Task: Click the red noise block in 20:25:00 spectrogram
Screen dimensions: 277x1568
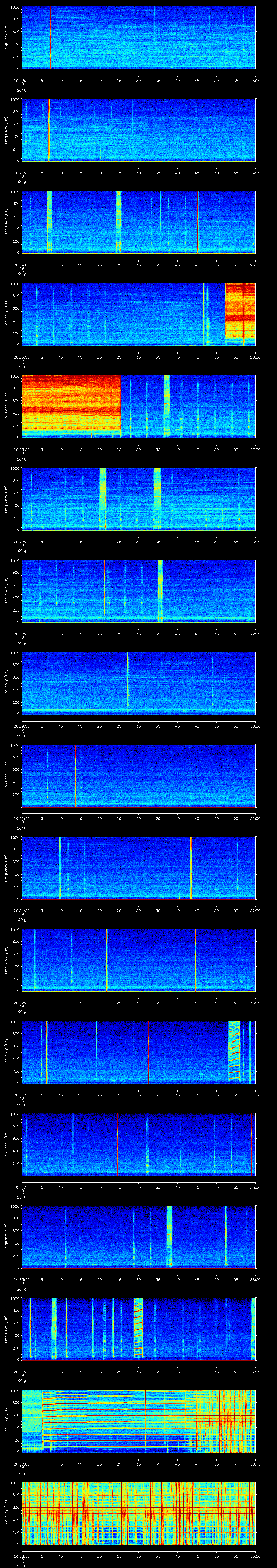Action: (x=240, y=311)
